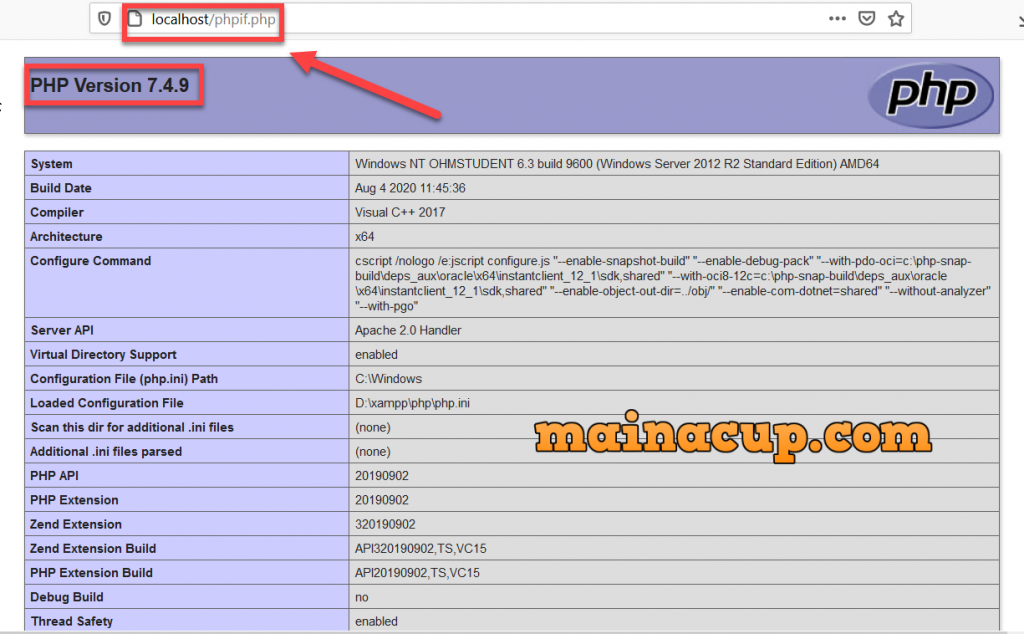
Task: Select the PHP Extension value 20190902
Action: click(381, 500)
